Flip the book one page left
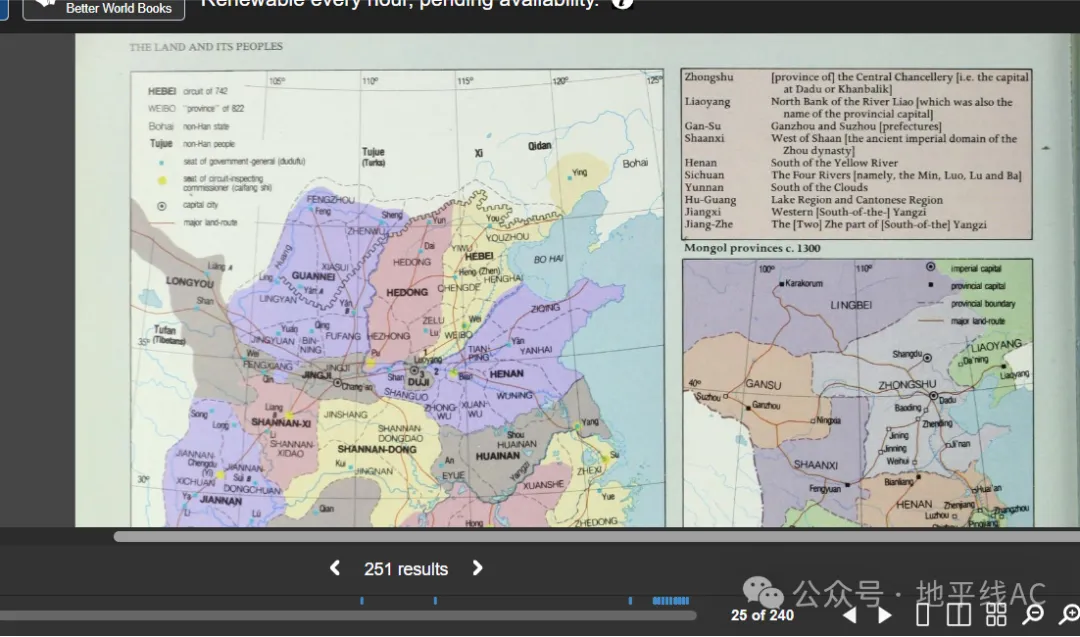Screen dimensions: 1080x637 pyautogui.click(x=850, y=615)
